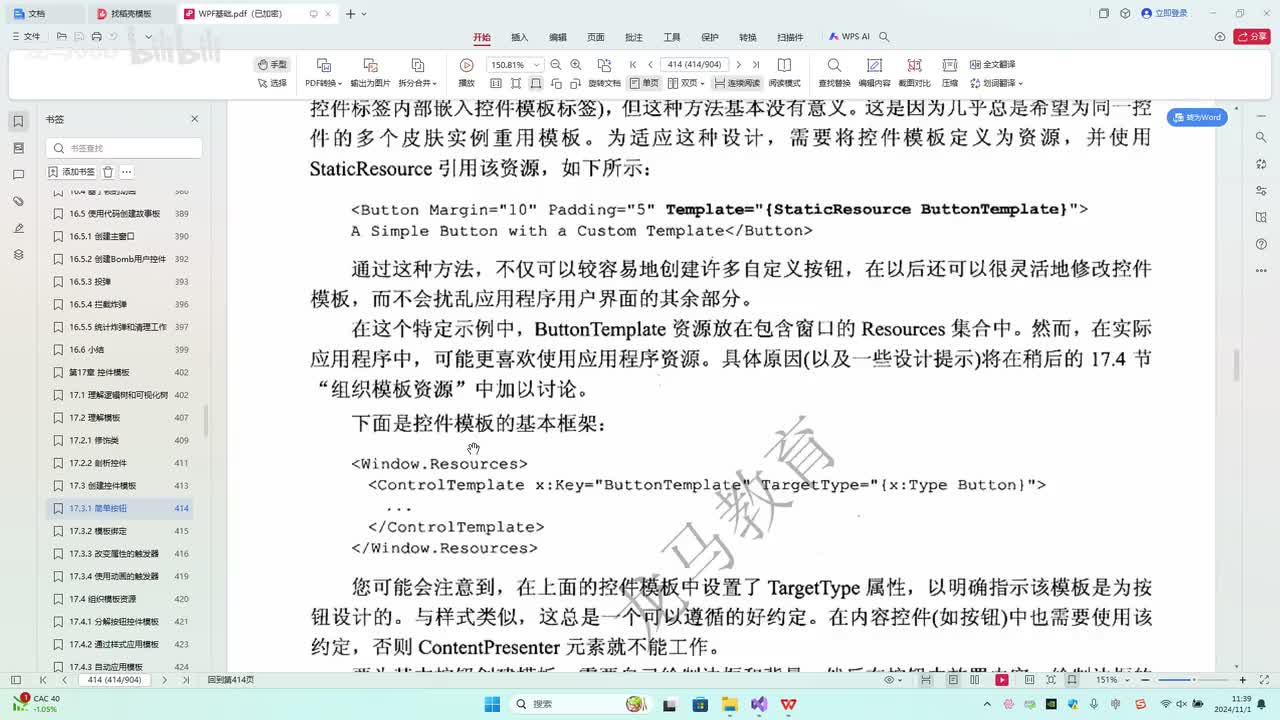Delete bookmark with trash icon
The width and height of the screenshot is (1280, 720).
(x=109, y=172)
